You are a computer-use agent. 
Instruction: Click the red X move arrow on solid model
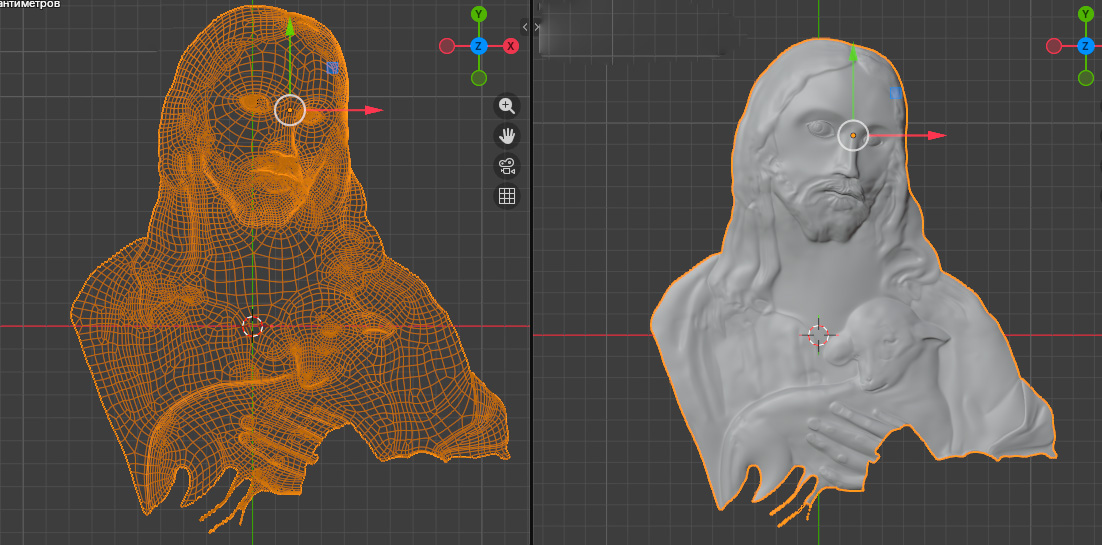(x=936, y=135)
